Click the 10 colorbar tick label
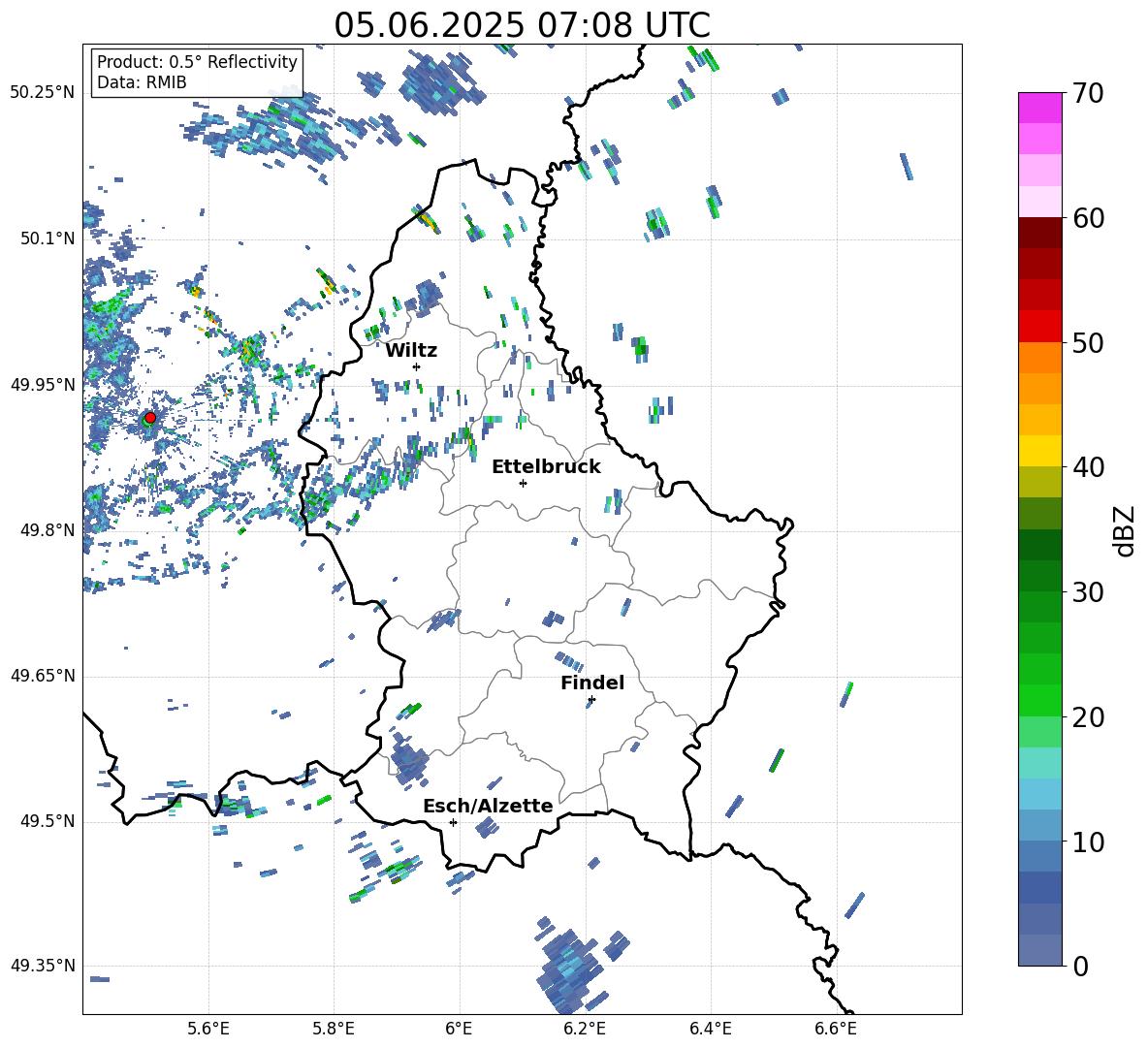 click(x=1088, y=842)
